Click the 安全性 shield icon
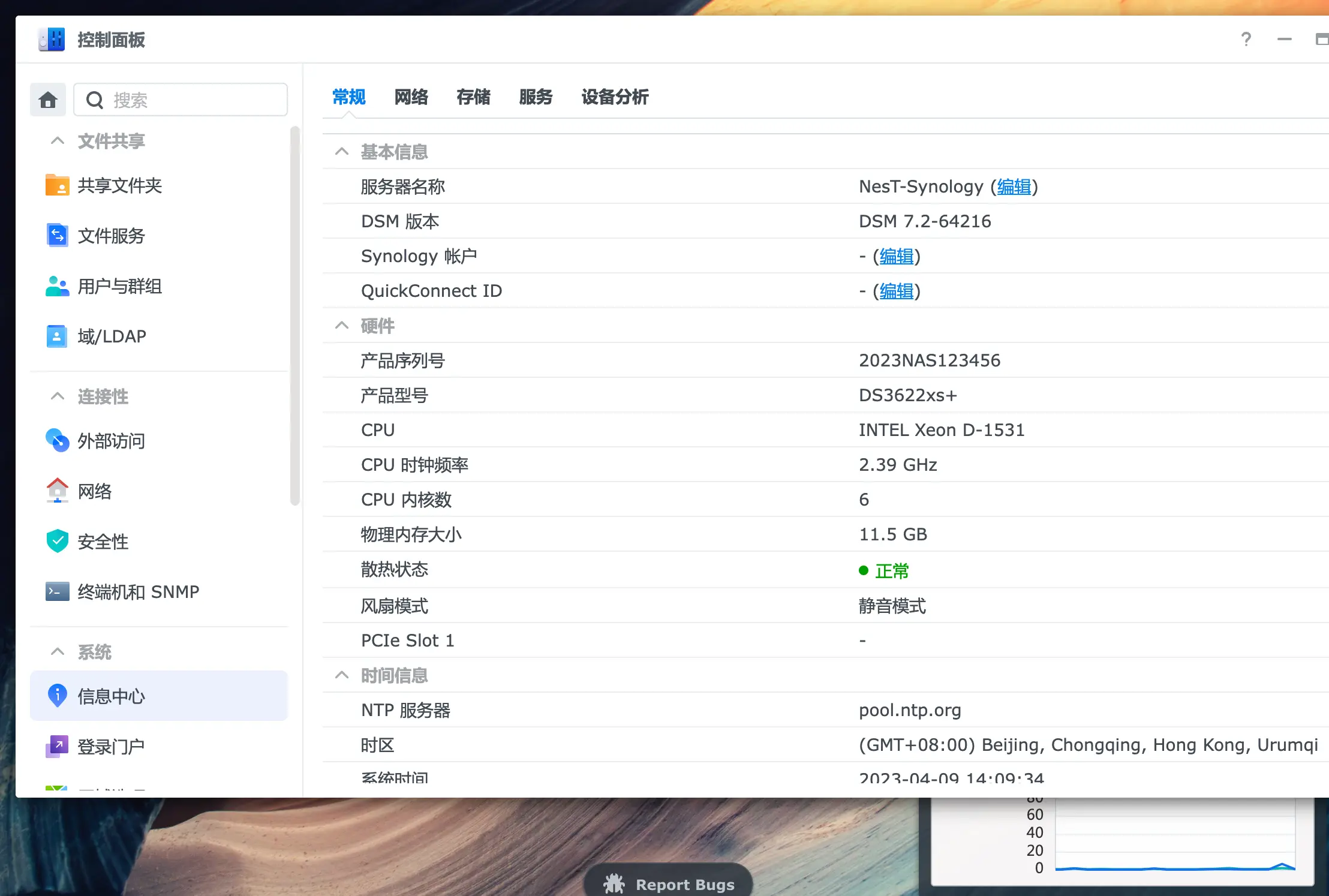Viewport: 1329px width, 896px height. (57, 542)
